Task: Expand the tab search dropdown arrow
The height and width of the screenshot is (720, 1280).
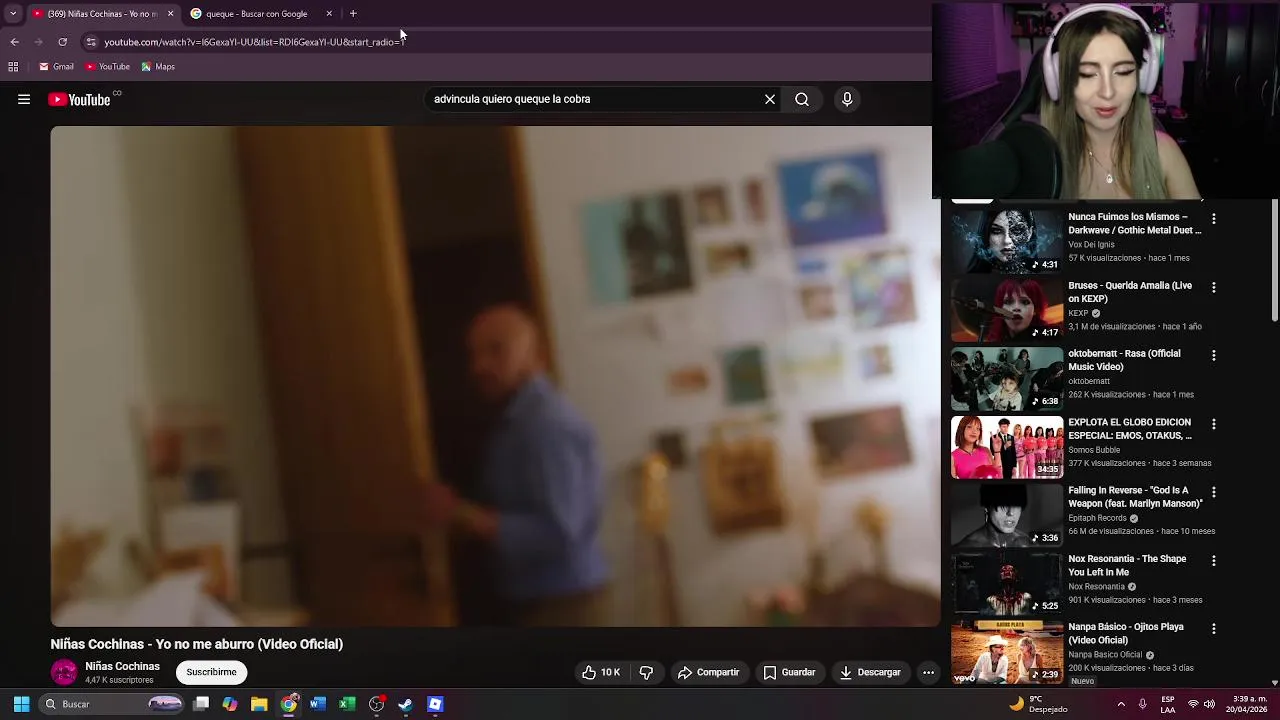Action: [13, 14]
